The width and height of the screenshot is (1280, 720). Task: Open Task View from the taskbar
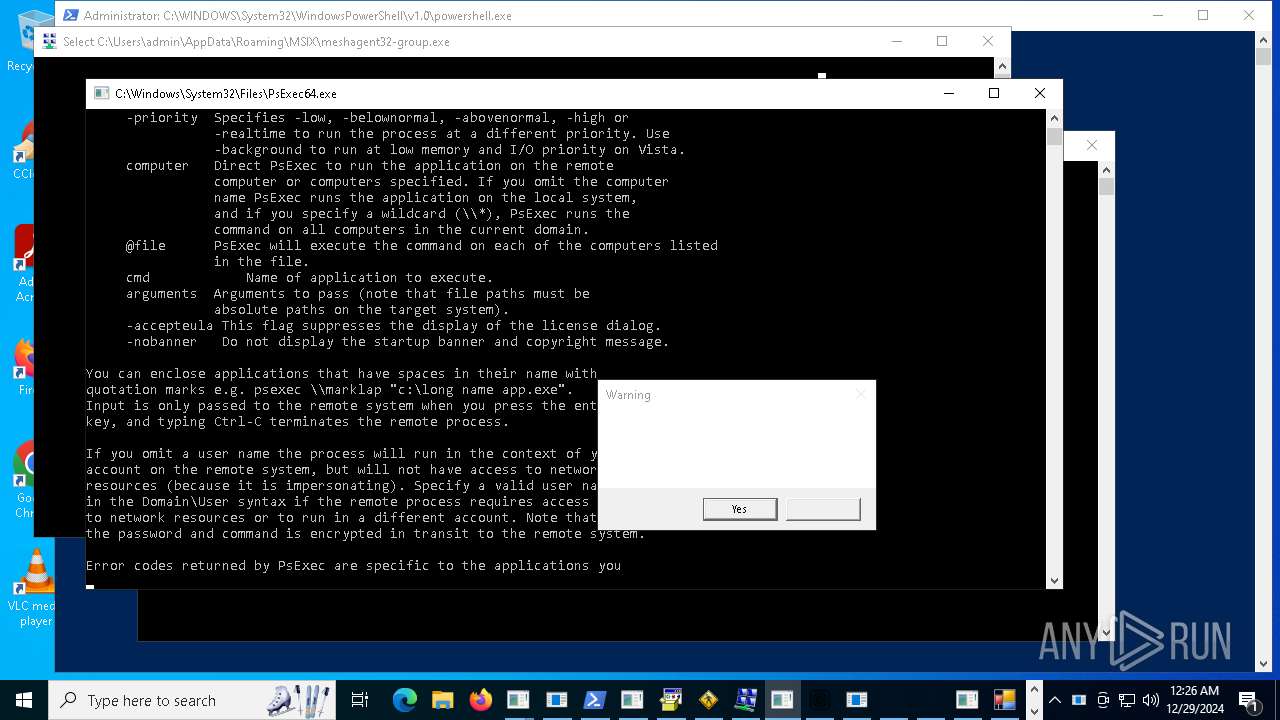pos(360,700)
